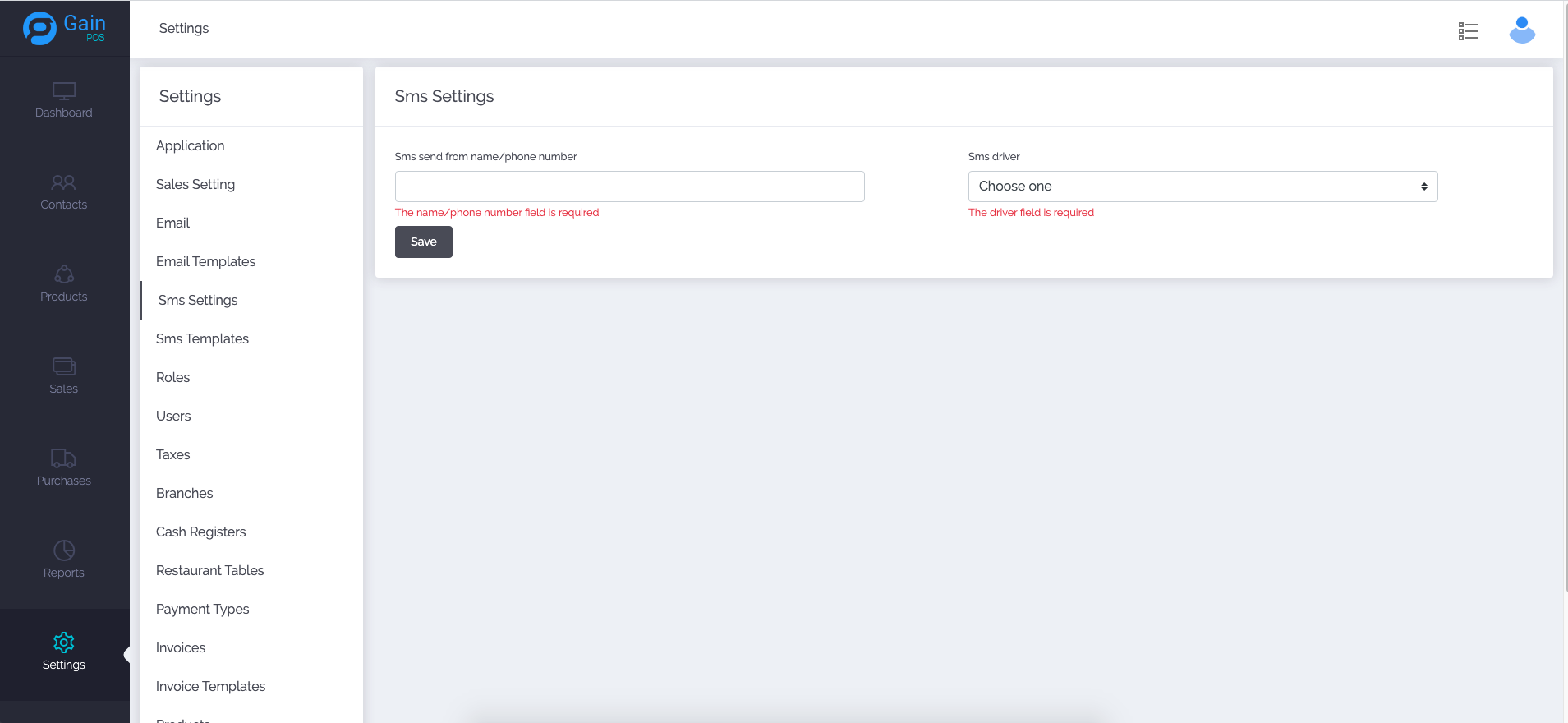Open the Sales Setting link
Image resolution: width=1568 pixels, height=723 pixels.
[195, 184]
